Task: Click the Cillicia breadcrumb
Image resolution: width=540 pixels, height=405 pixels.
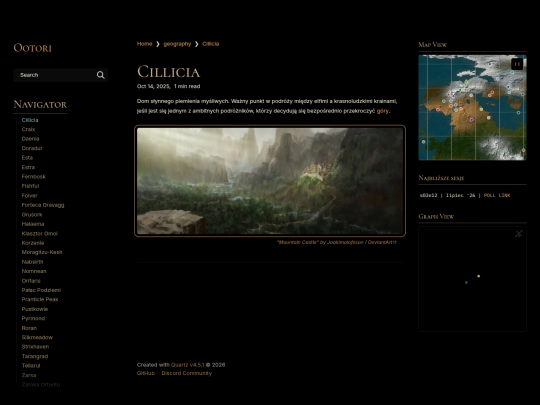Action: point(210,44)
